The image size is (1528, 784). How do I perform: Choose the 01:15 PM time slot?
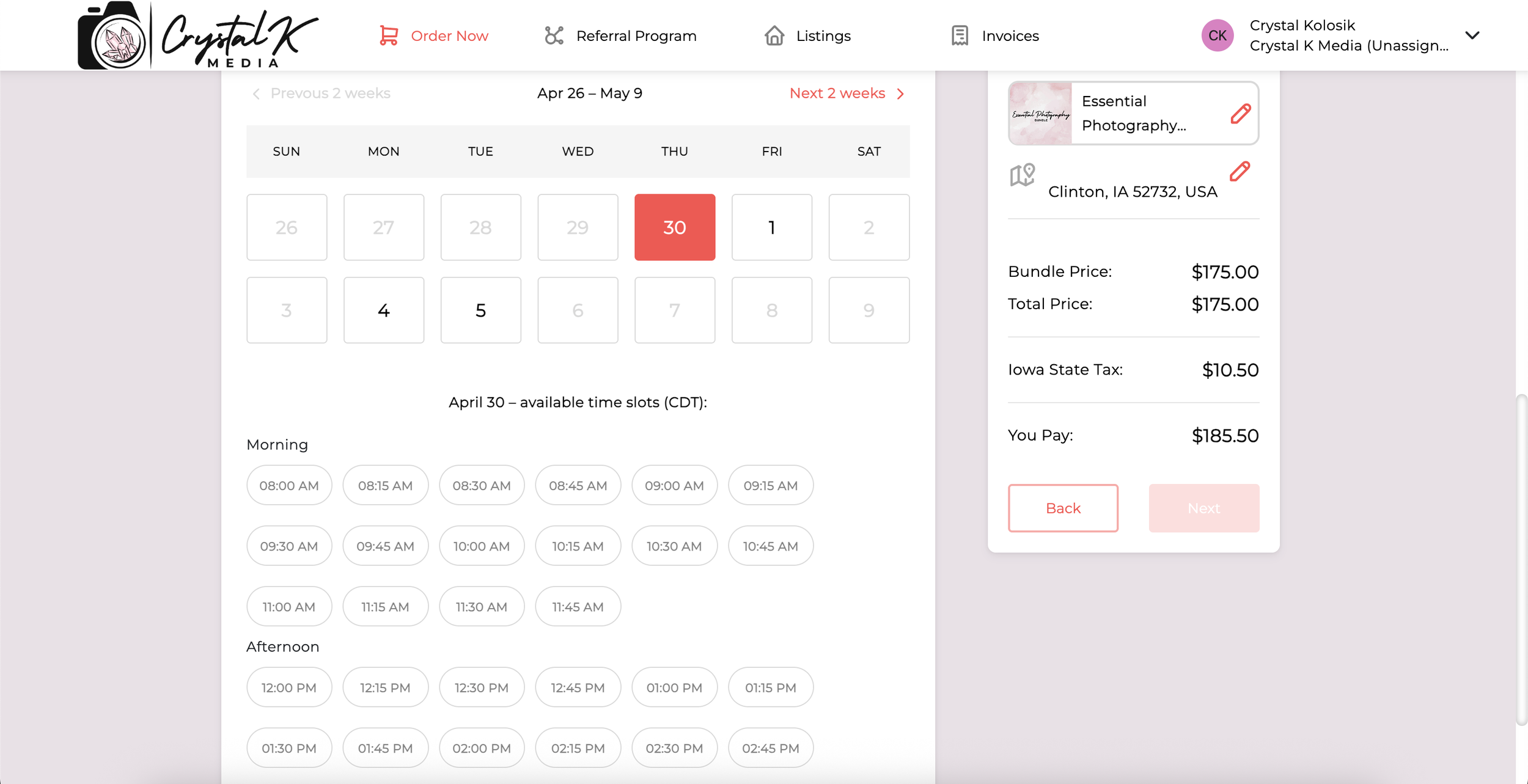770,687
